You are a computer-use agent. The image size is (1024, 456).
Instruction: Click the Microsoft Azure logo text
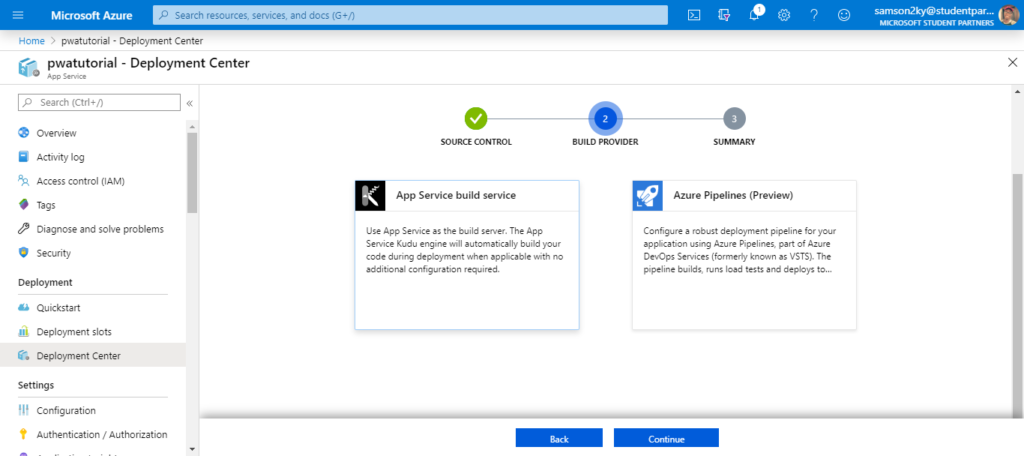pos(91,15)
